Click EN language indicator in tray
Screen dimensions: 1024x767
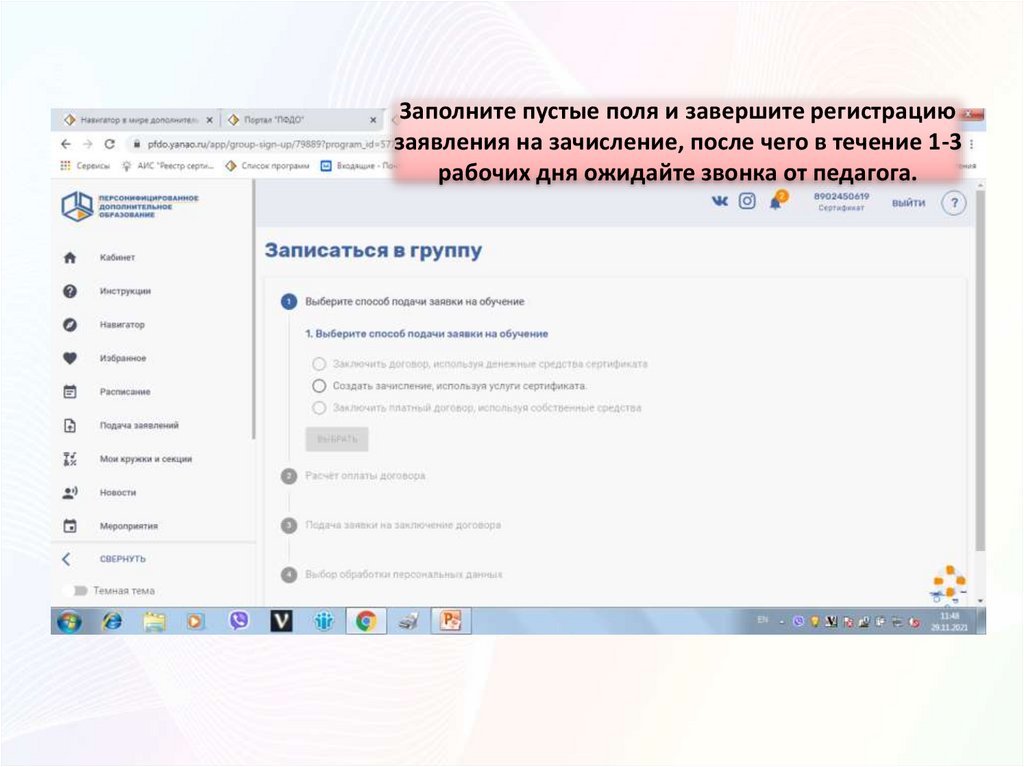tap(763, 619)
